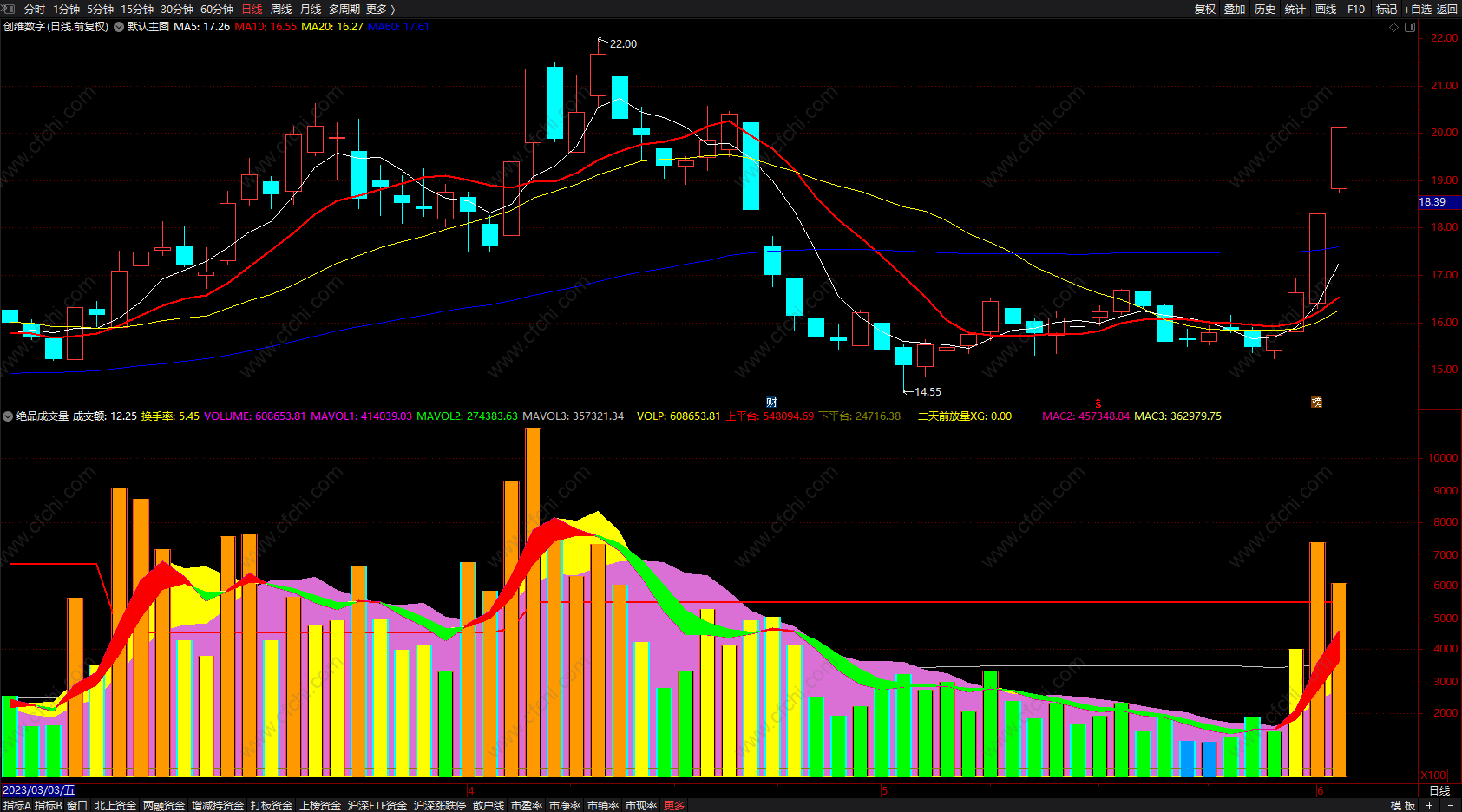This screenshot has height=812, width=1462.
Task: Click the plus zoom-in icon at bottom-right
Action: coord(1430,805)
